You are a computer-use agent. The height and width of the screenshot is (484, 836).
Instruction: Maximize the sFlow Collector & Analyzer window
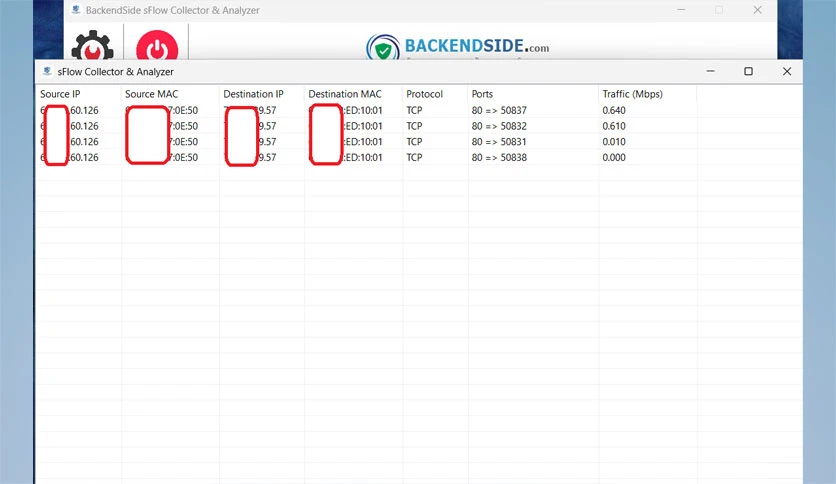[x=749, y=71]
